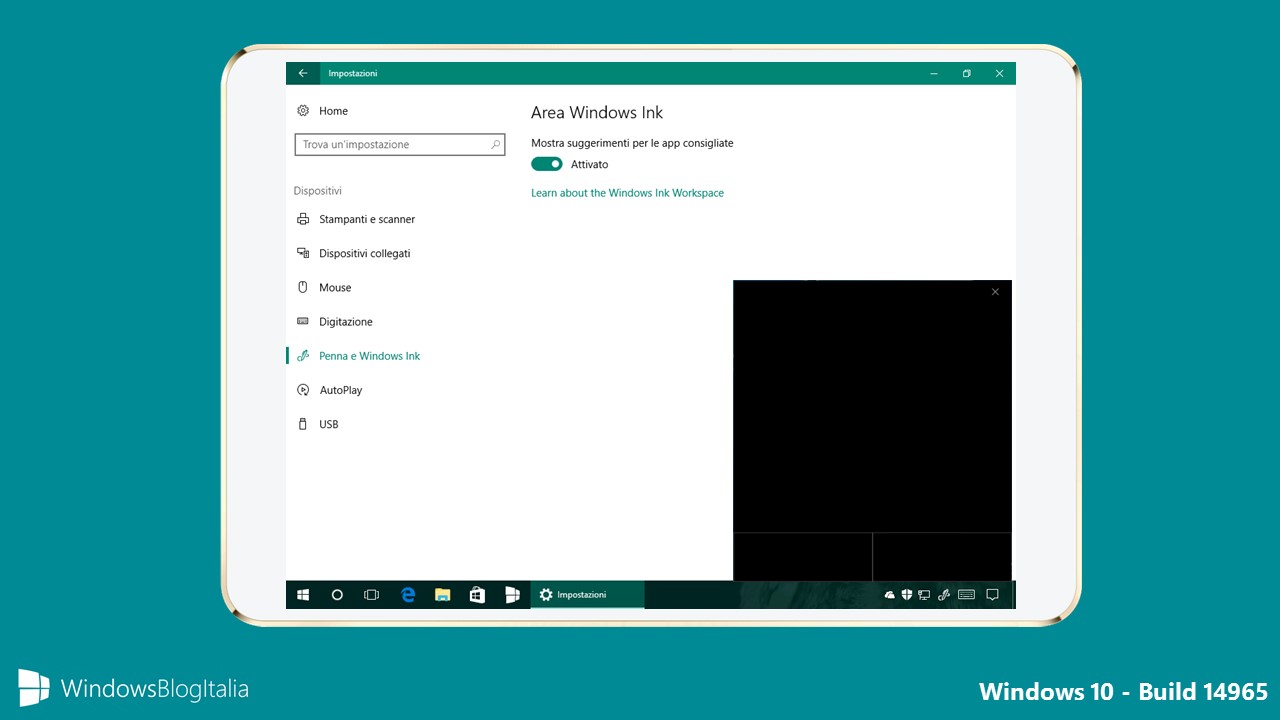This screenshot has height=720, width=1280.
Task: Click the white tile app icon after Store
Action: click(512, 595)
